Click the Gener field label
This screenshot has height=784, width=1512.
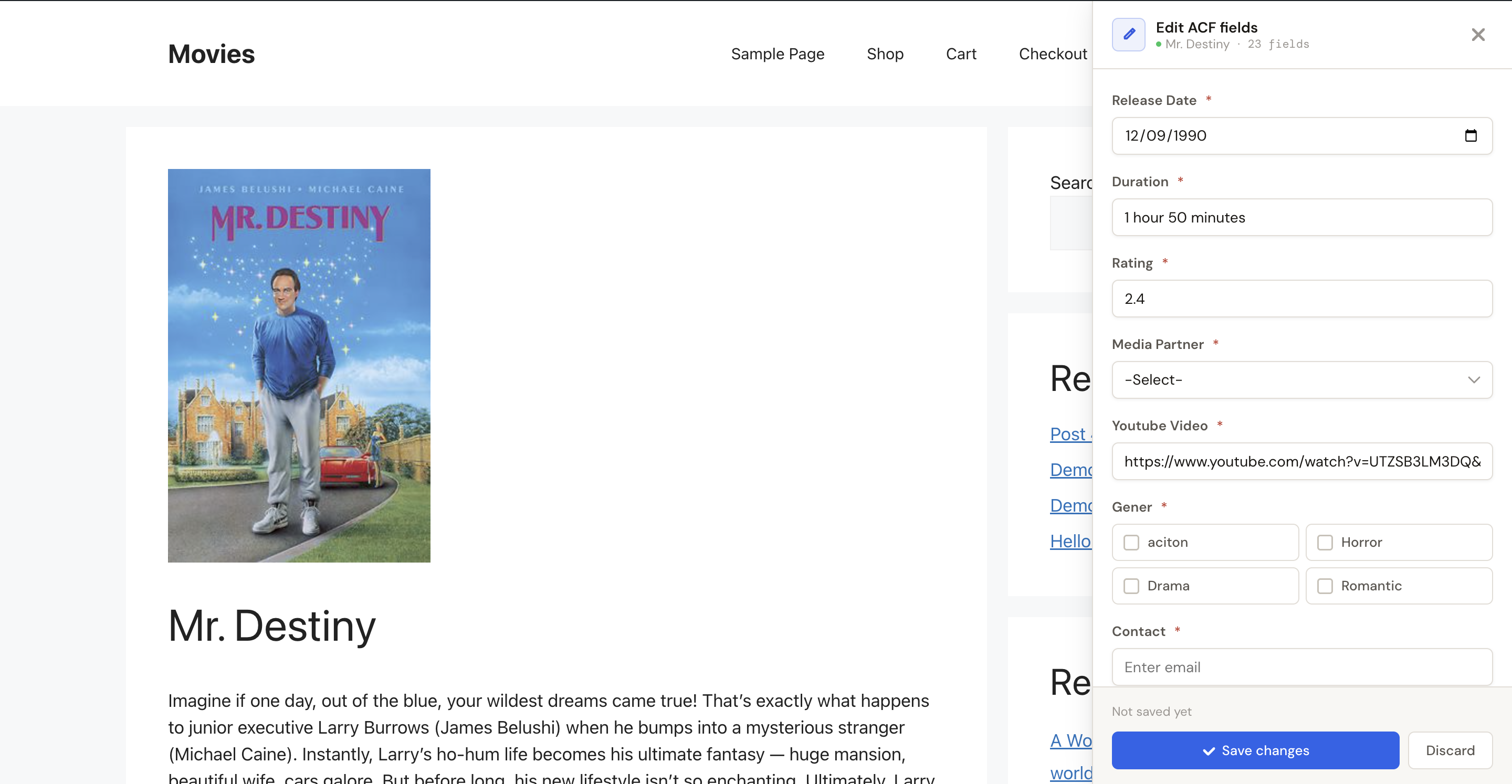(x=1132, y=507)
